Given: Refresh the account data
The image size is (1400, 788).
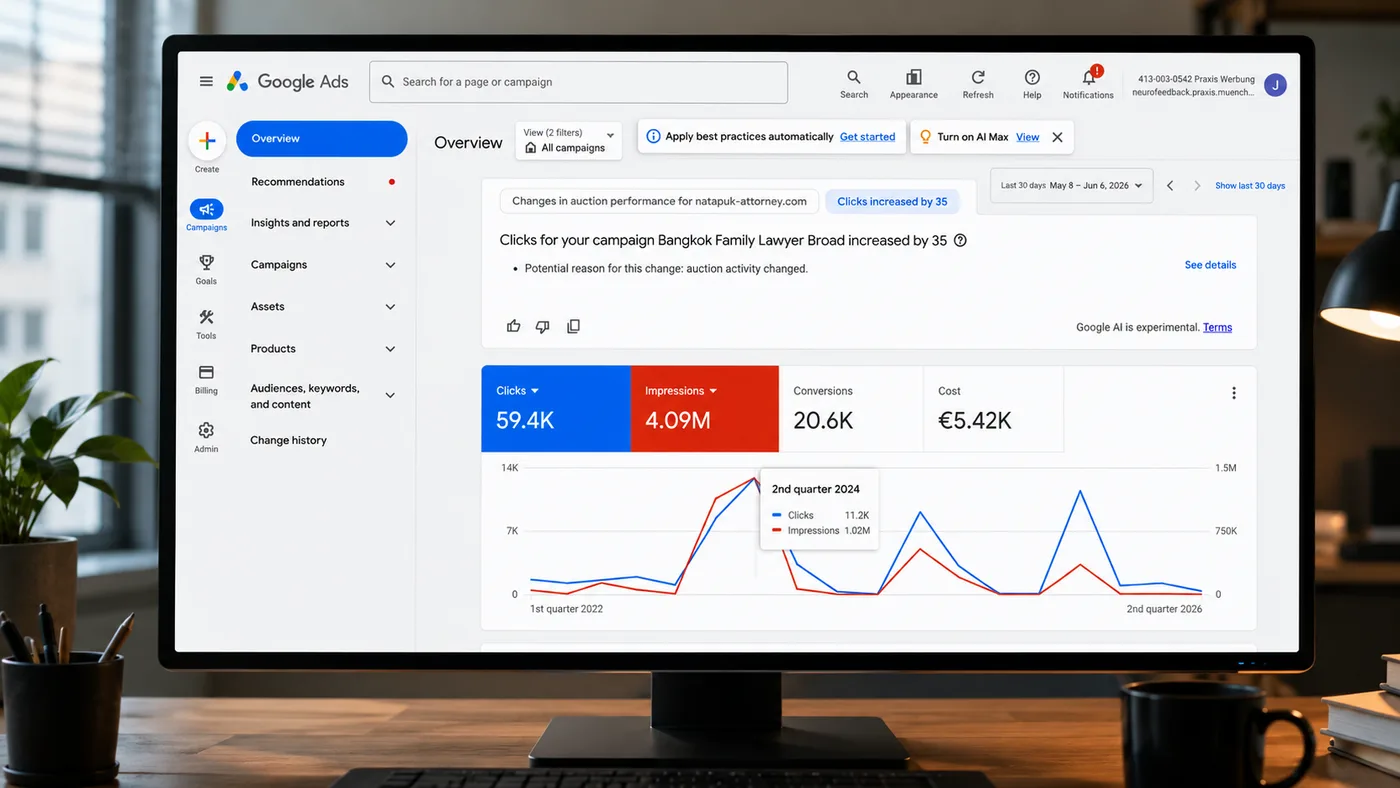Looking at the screenshot, I should [978, 84].
